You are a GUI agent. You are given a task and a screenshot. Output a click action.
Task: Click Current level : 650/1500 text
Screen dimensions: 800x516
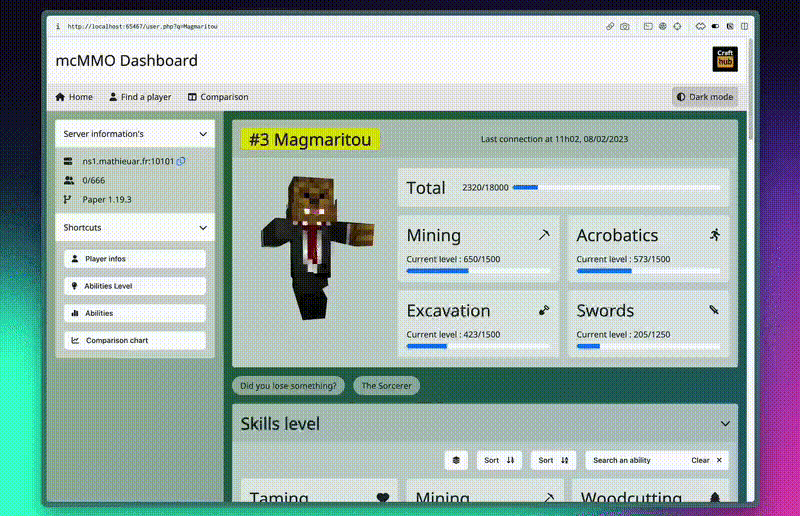[x=453, y=259]
